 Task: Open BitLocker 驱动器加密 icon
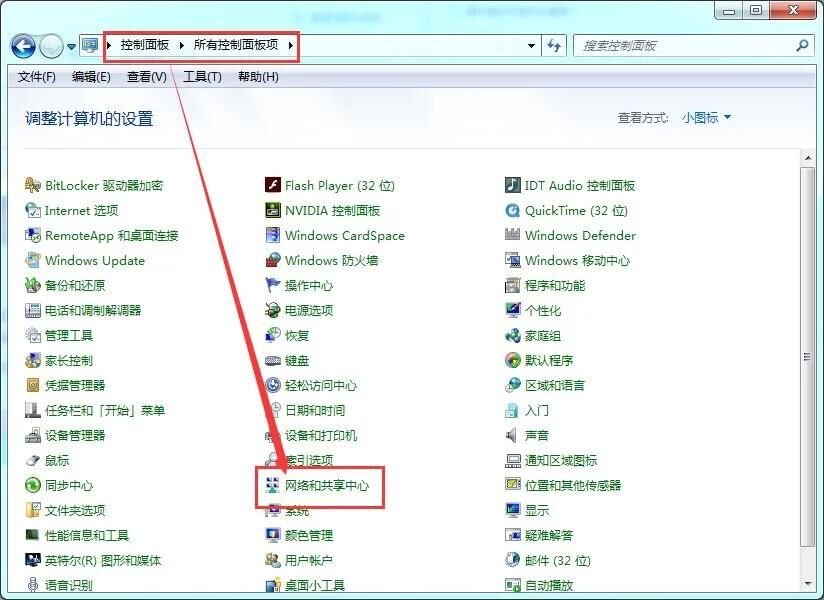(33, 185)
